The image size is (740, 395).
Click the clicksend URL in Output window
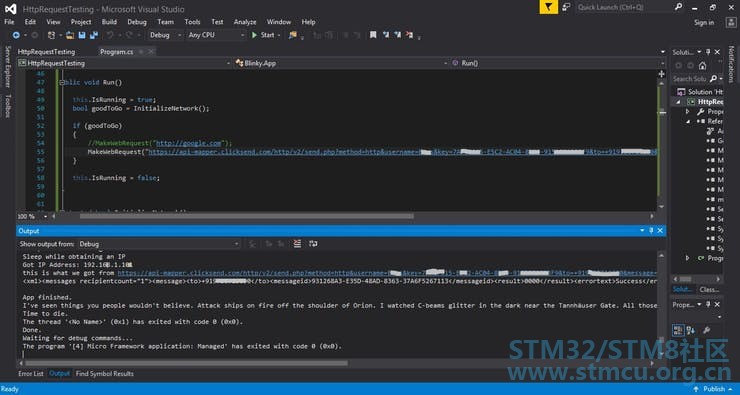click(x=386, y=273)
